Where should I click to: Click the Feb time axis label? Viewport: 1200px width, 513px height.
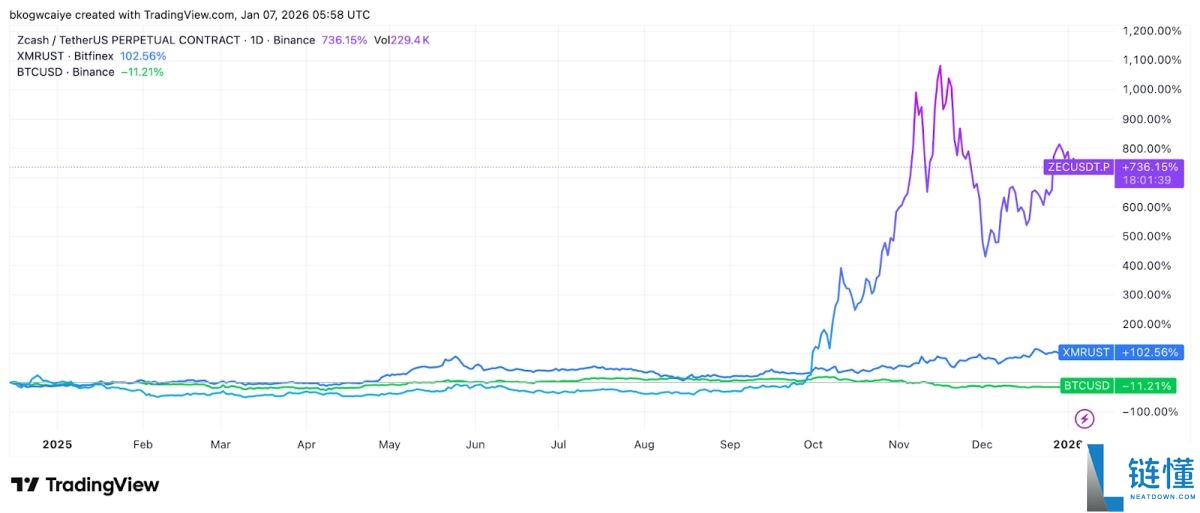(142, 444)
